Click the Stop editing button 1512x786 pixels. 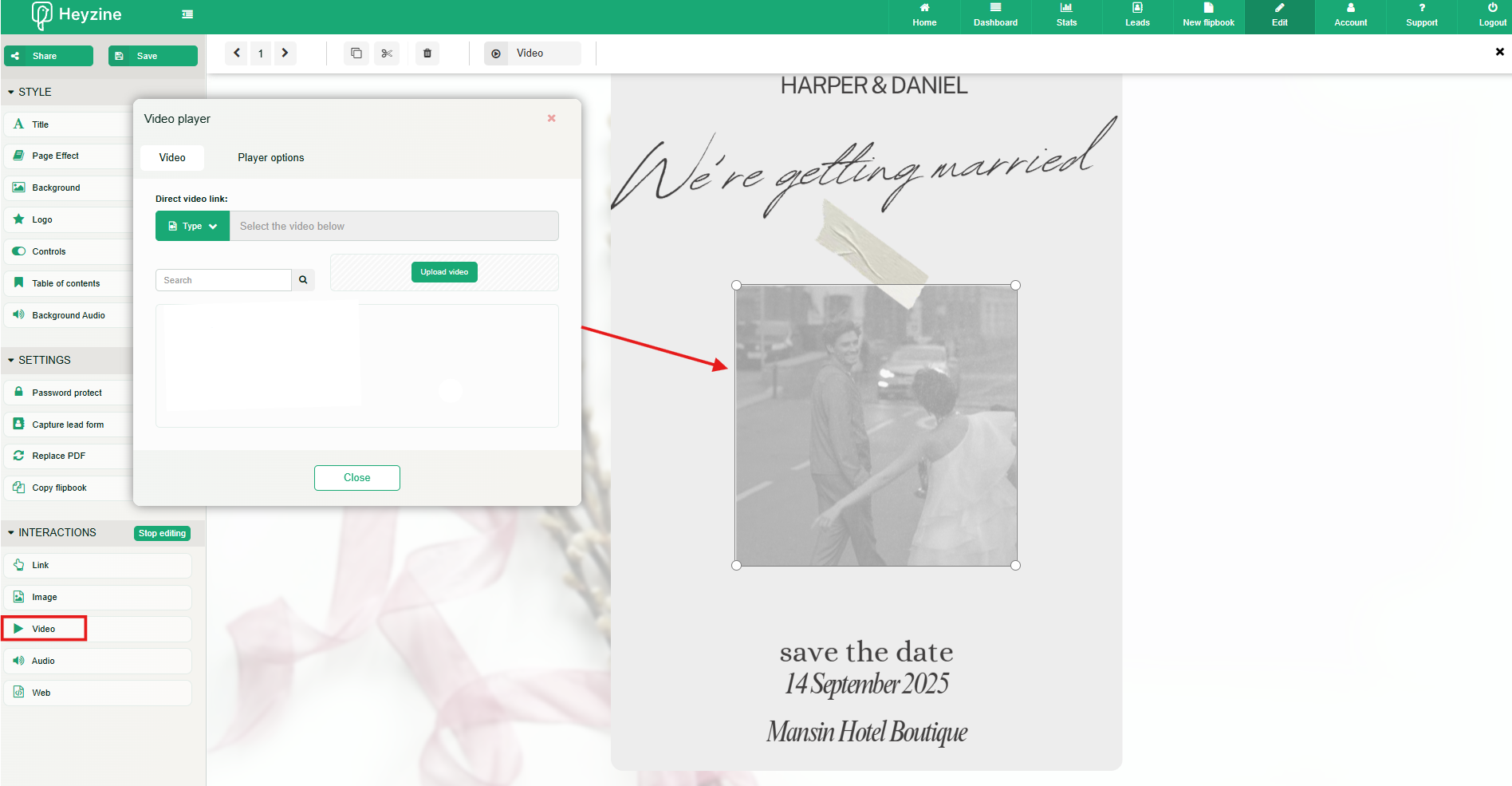pos(162,533)
